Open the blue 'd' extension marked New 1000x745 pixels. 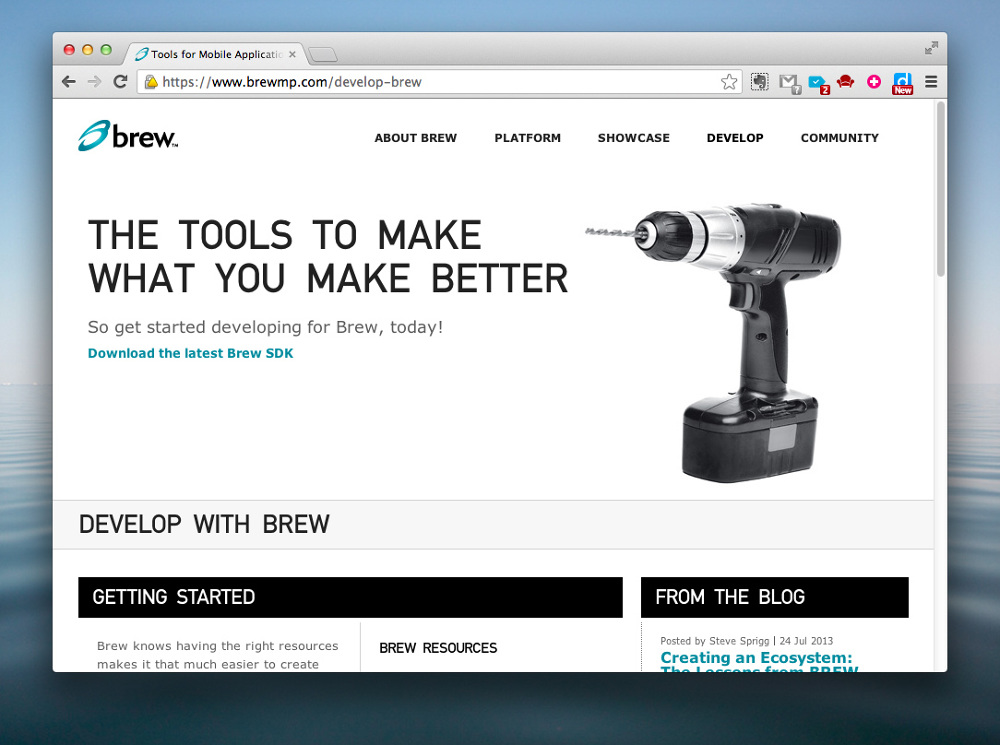click(x=902, y=83)
